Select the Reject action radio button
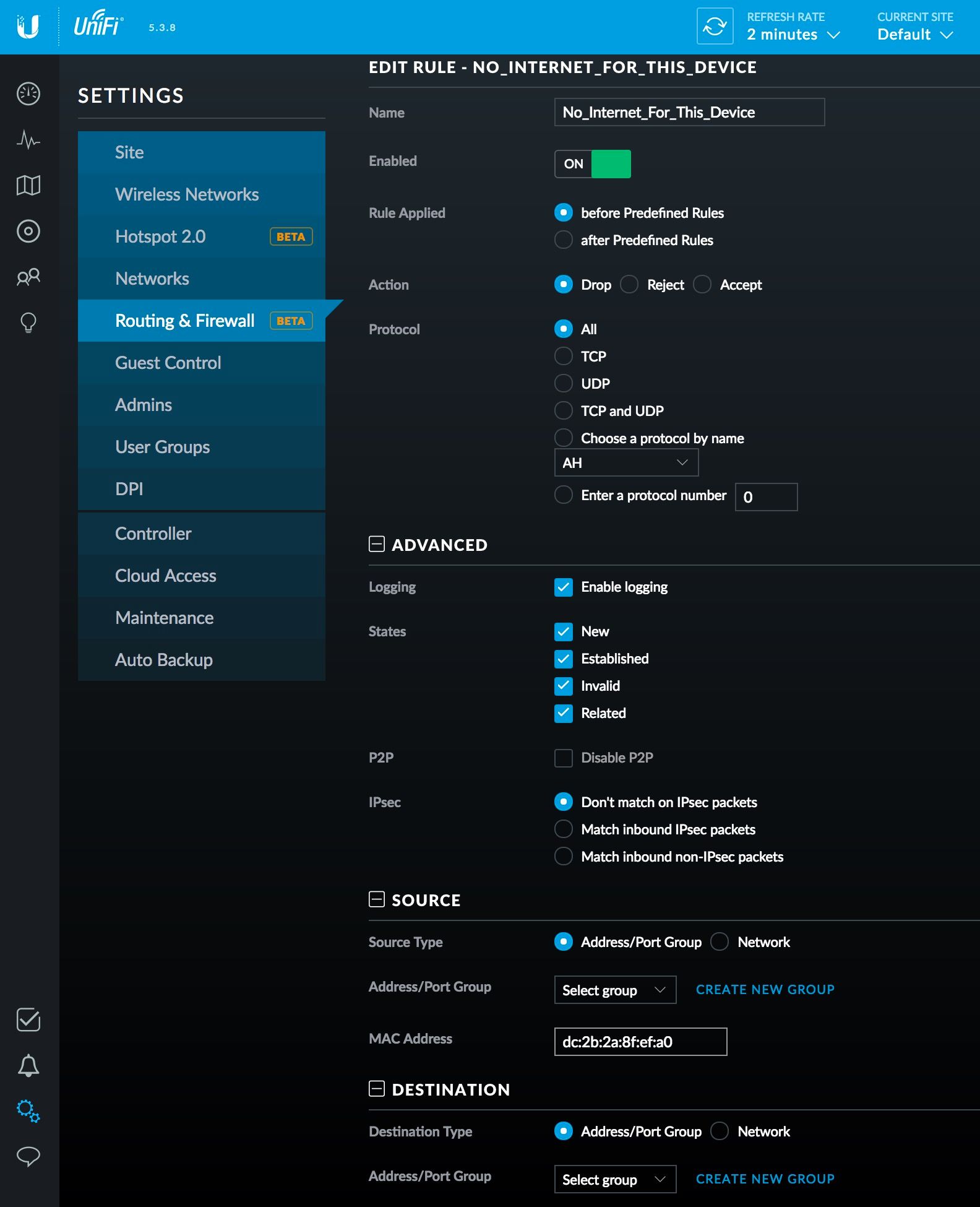The height and width of the screenshot is (1207, 980). point(629,285)
